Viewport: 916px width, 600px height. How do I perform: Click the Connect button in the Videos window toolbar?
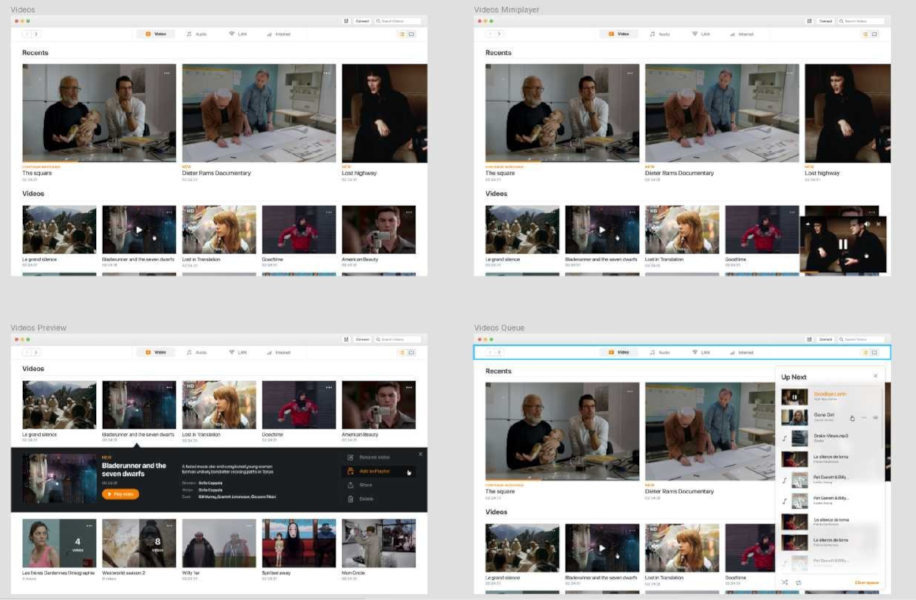coord(362,21)
